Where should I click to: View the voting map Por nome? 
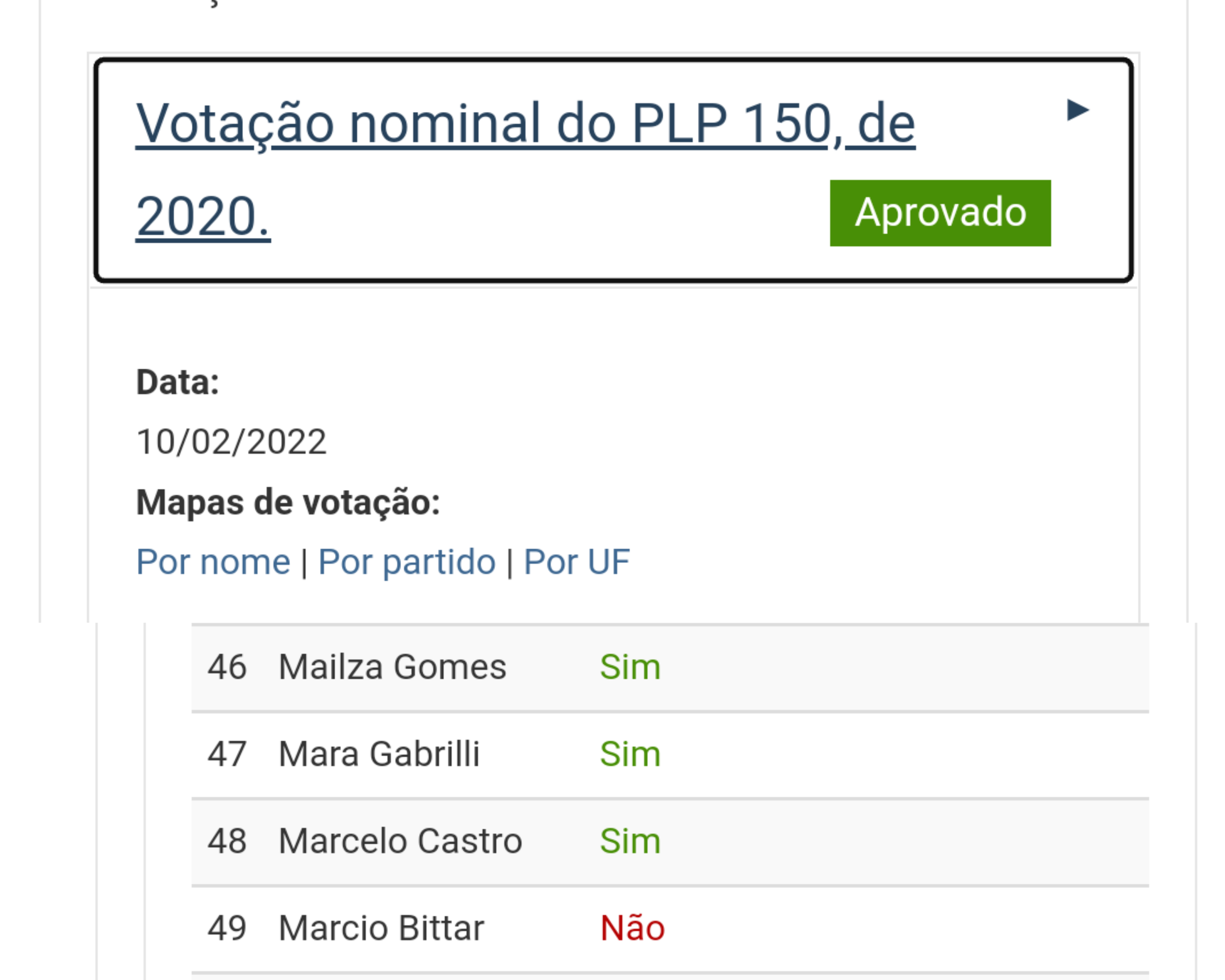click(213, 562)
